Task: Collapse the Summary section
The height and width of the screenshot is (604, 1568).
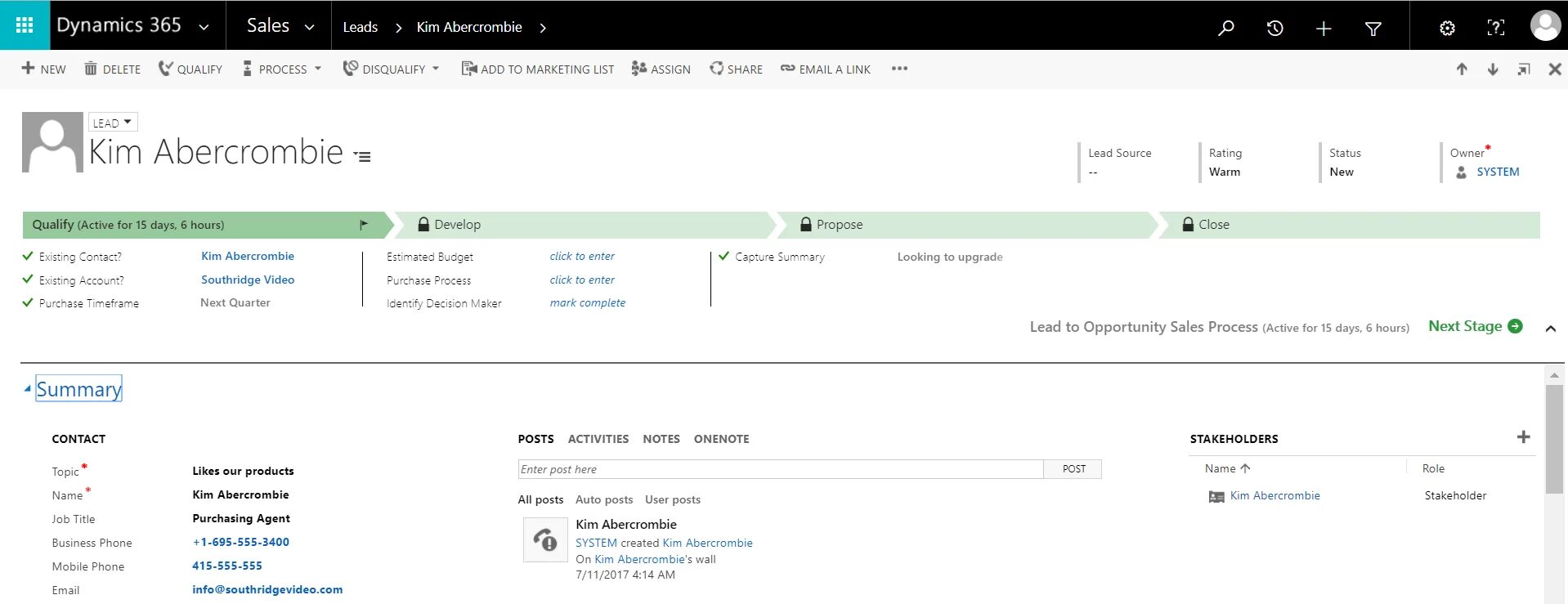Action: (x=28, y=389)
